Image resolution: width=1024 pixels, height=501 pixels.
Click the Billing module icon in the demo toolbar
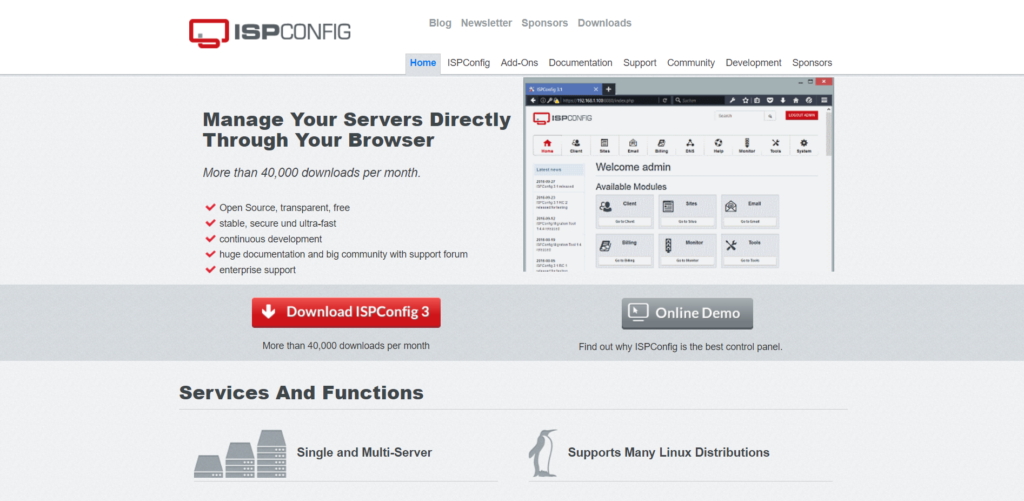point(662,143)
